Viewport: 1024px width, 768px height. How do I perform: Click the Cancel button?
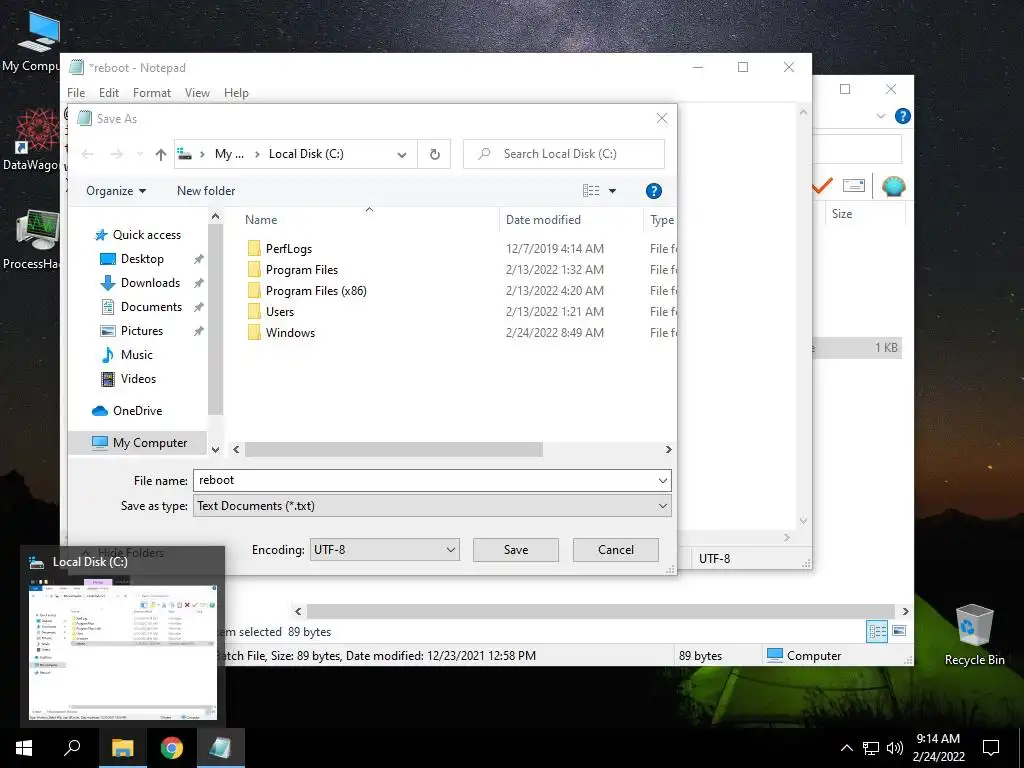tap(616, 550)
